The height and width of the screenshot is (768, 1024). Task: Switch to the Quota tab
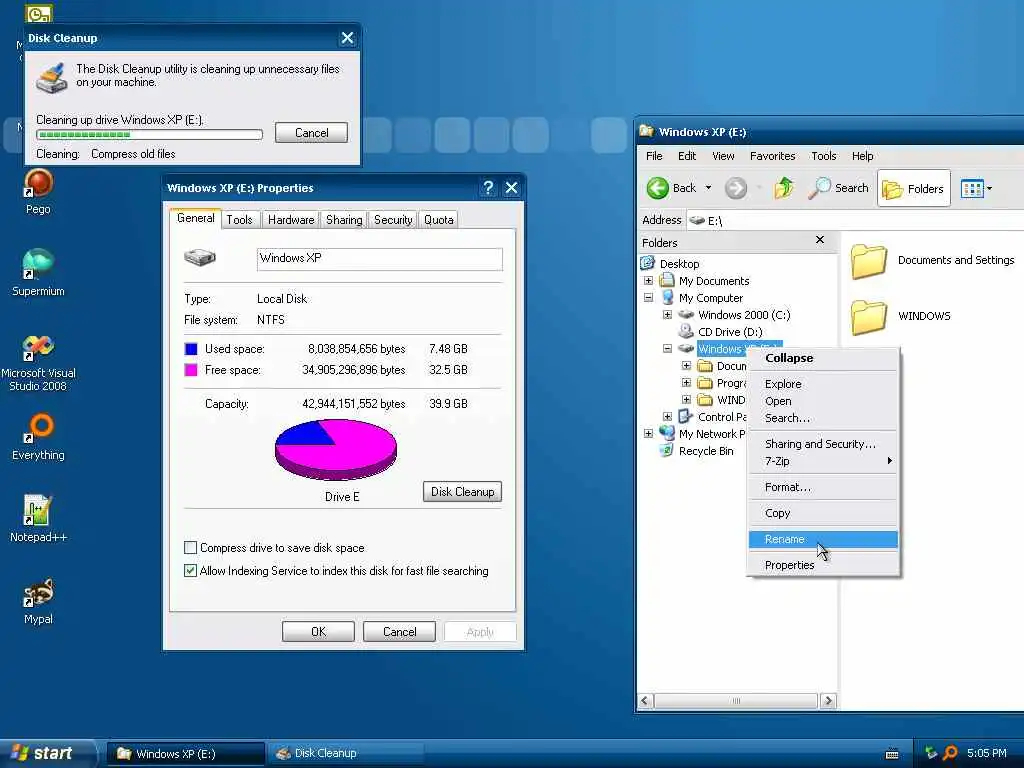click(438, 220)
